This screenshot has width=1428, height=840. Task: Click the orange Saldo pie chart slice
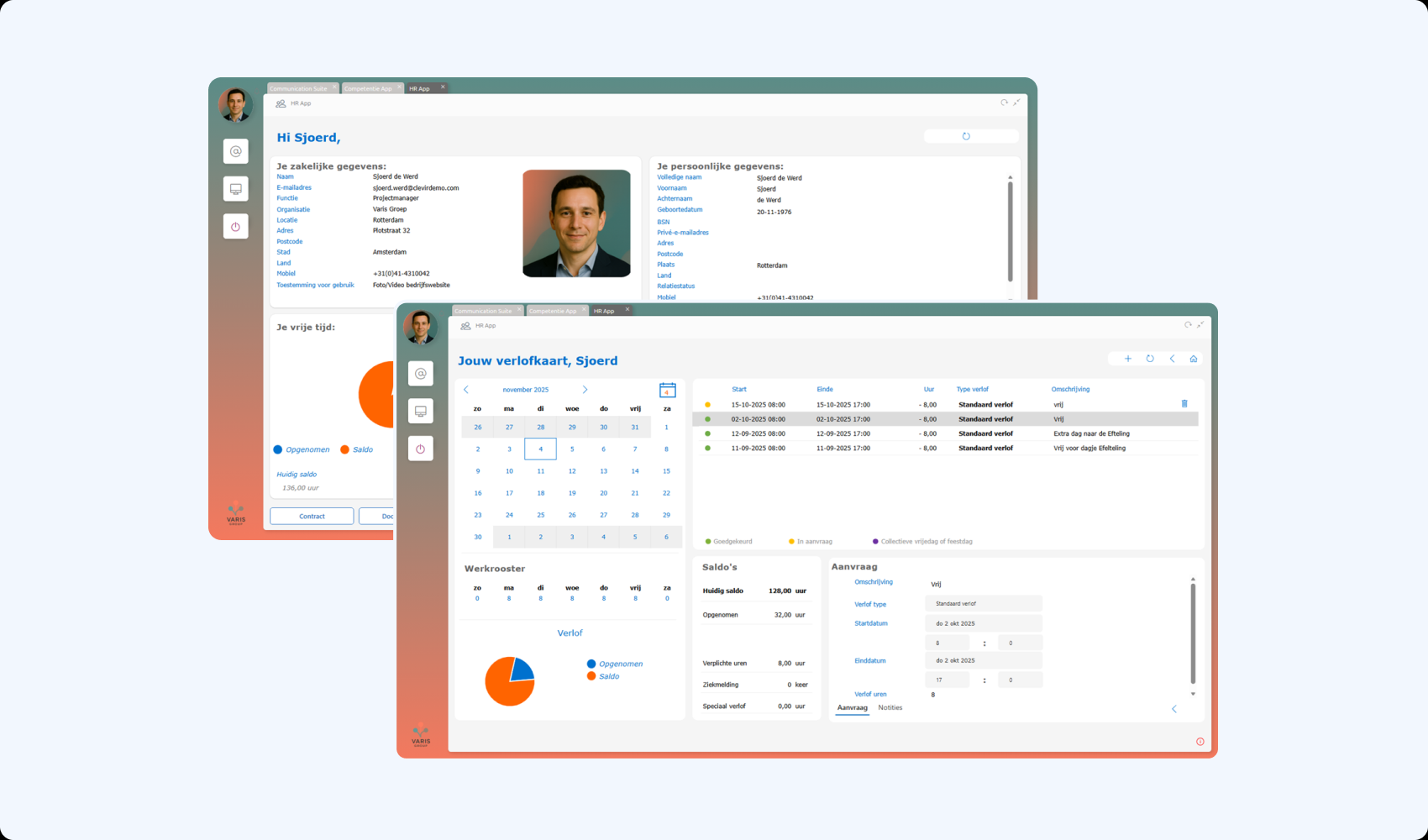tap(502, 689)
